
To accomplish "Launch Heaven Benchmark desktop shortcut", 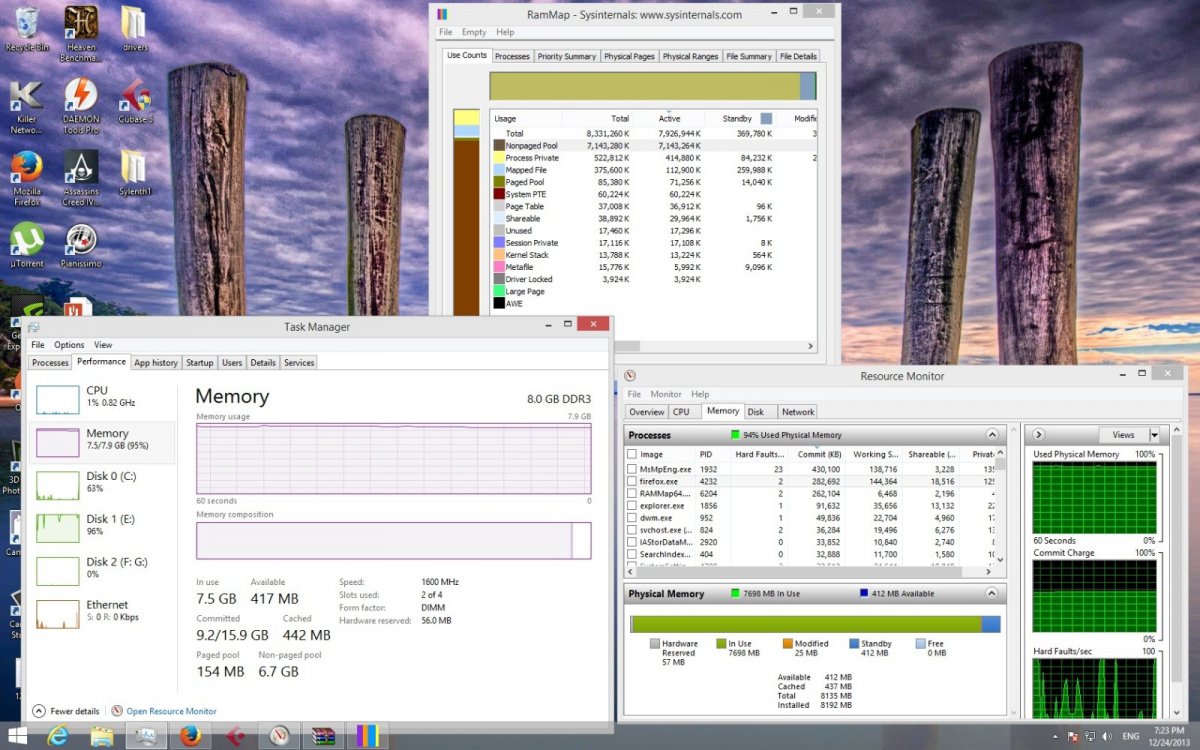I will click(x=81, y=32).
